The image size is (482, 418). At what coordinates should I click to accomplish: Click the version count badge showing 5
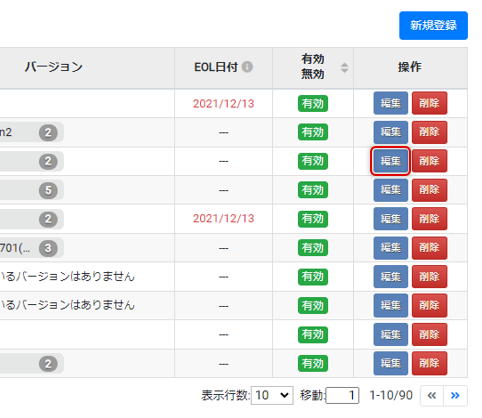click(48, 190)
